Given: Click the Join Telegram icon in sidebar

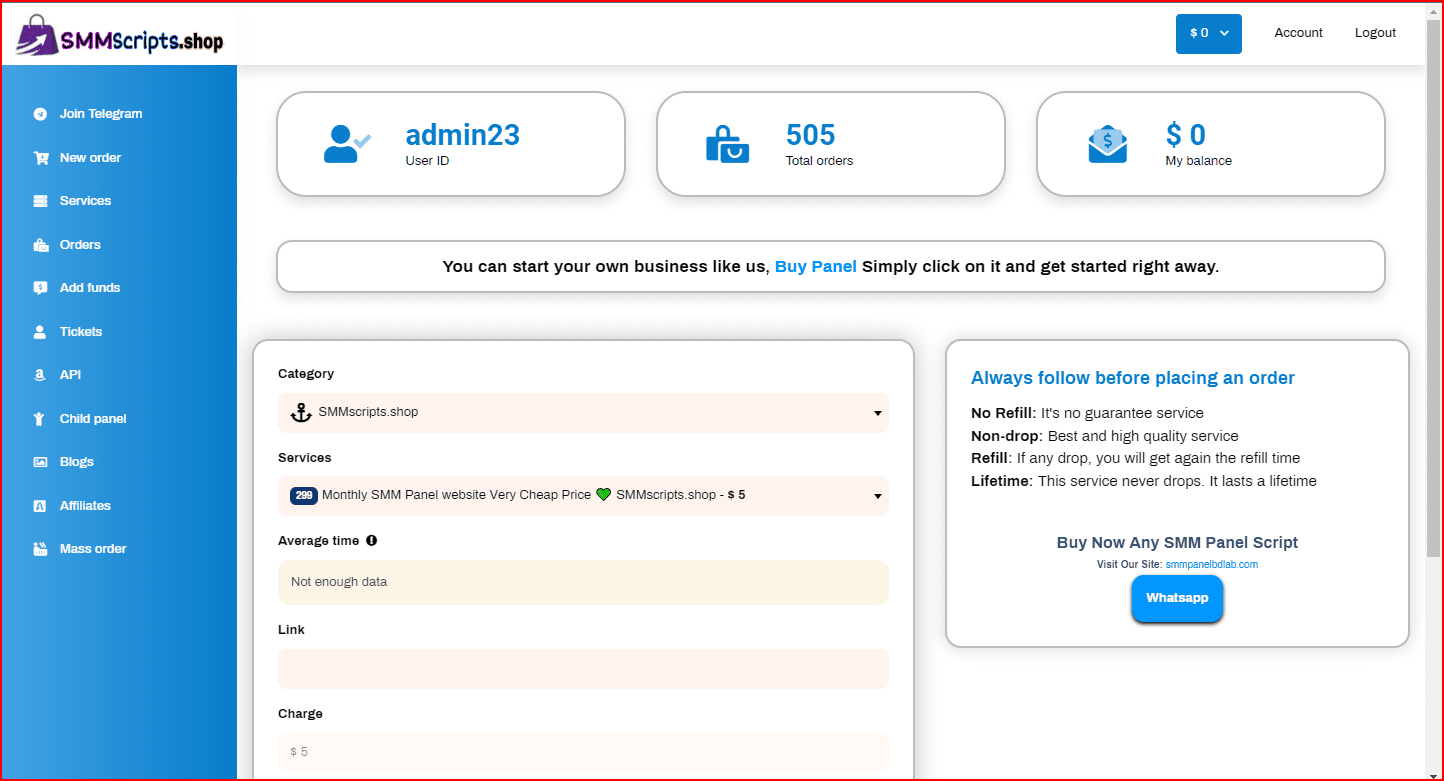Looking at the screenshot, I should 40,114.
